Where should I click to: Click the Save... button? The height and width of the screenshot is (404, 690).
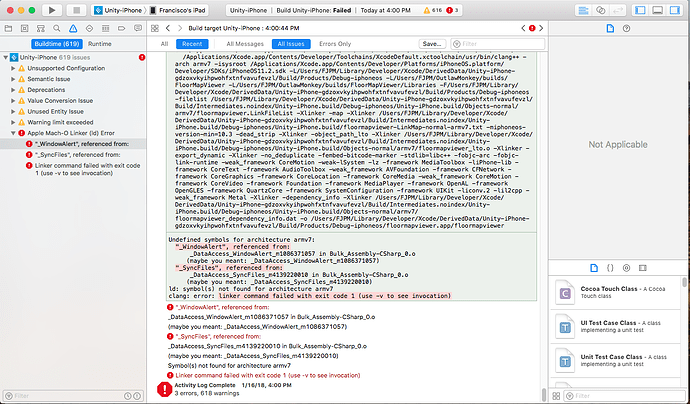click(432, 44)
